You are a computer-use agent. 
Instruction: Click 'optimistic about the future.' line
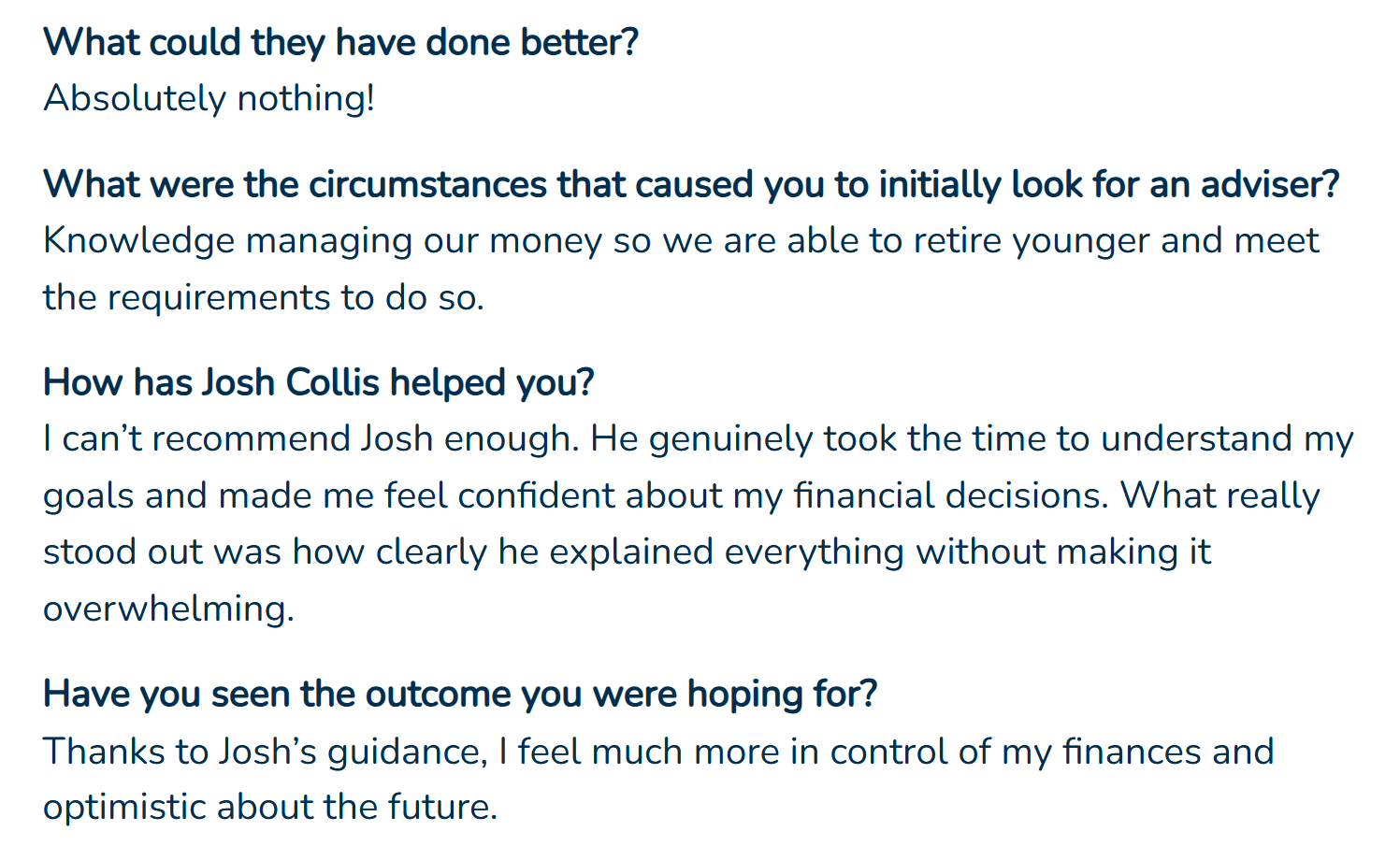(270, 807)
